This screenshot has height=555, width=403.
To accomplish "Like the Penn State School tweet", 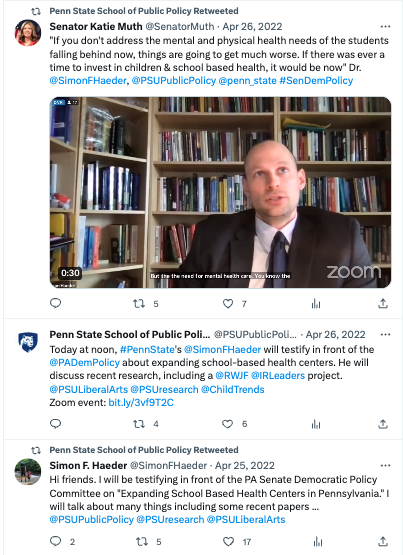I will click(228, 424).
